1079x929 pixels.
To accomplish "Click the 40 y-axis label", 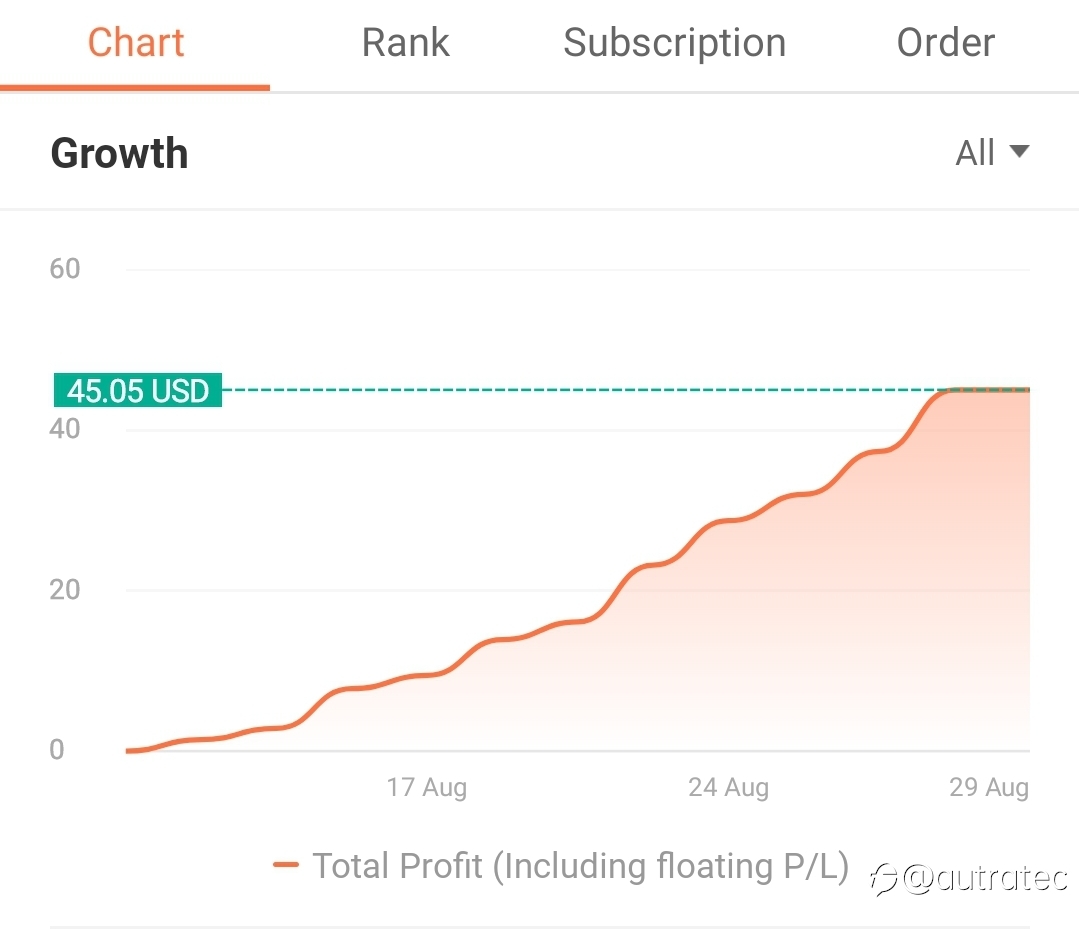I will pos(65,429).
